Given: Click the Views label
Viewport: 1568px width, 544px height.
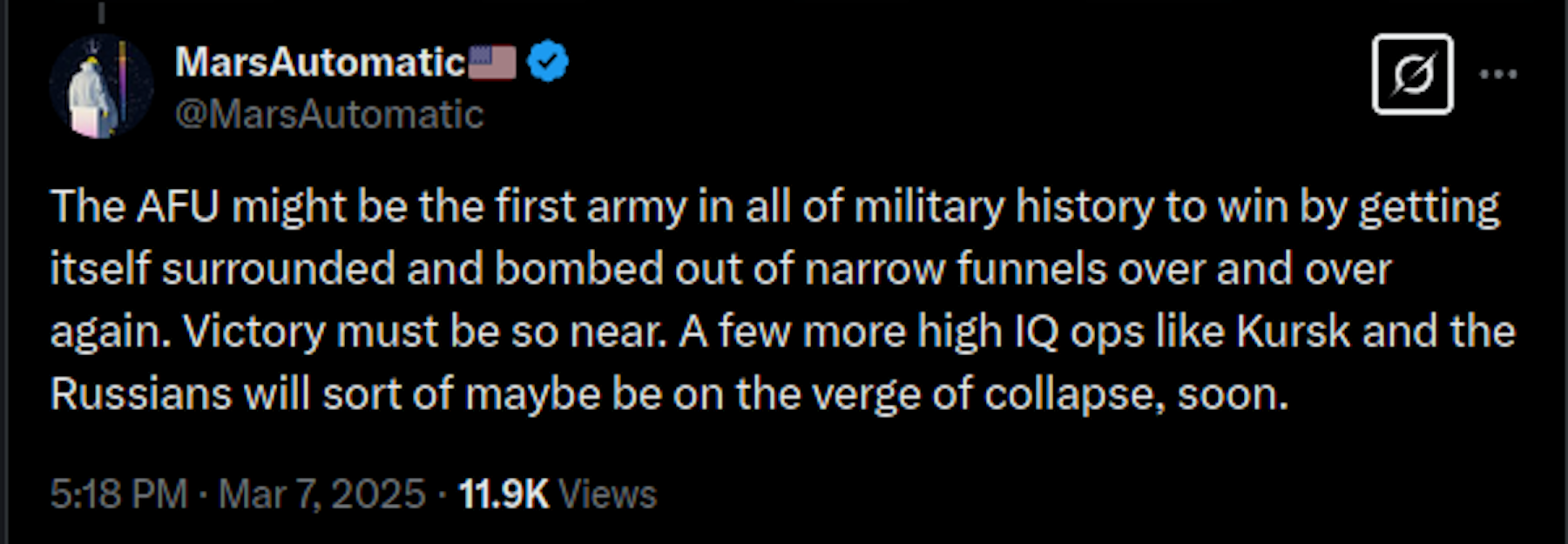Looking at the screenshot, I should [607, 494].
